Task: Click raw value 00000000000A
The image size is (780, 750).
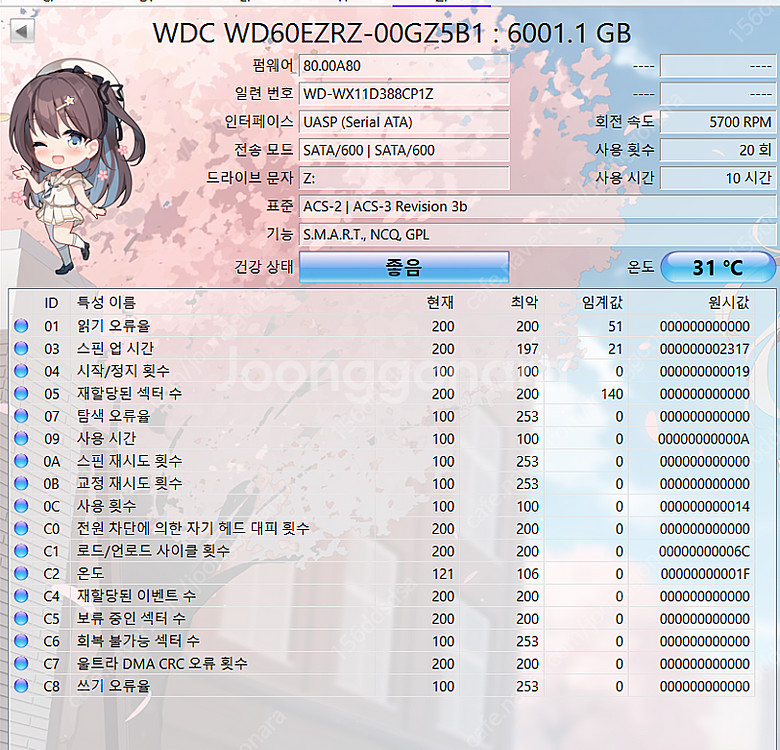Action: click(703, 439)
